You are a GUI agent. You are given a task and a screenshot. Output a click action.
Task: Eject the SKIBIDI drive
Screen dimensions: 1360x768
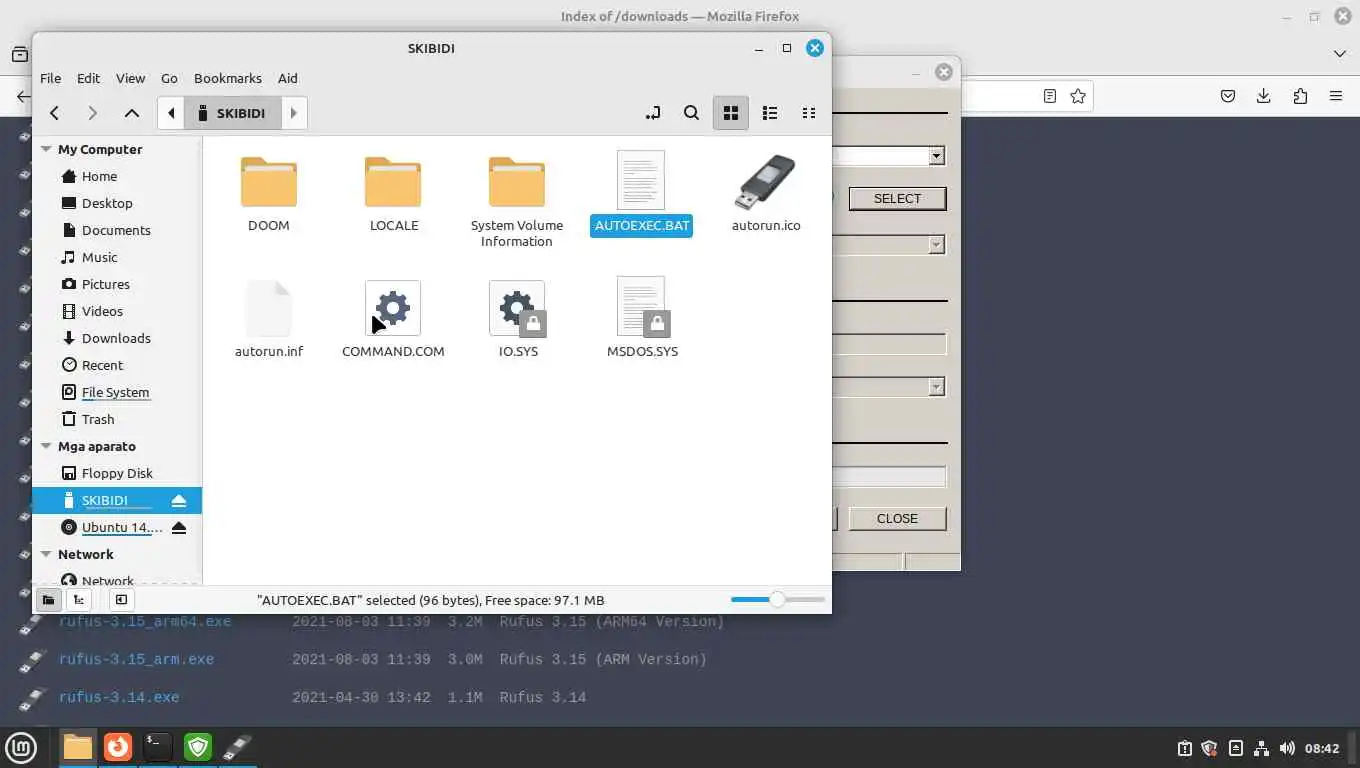[179, 500]
